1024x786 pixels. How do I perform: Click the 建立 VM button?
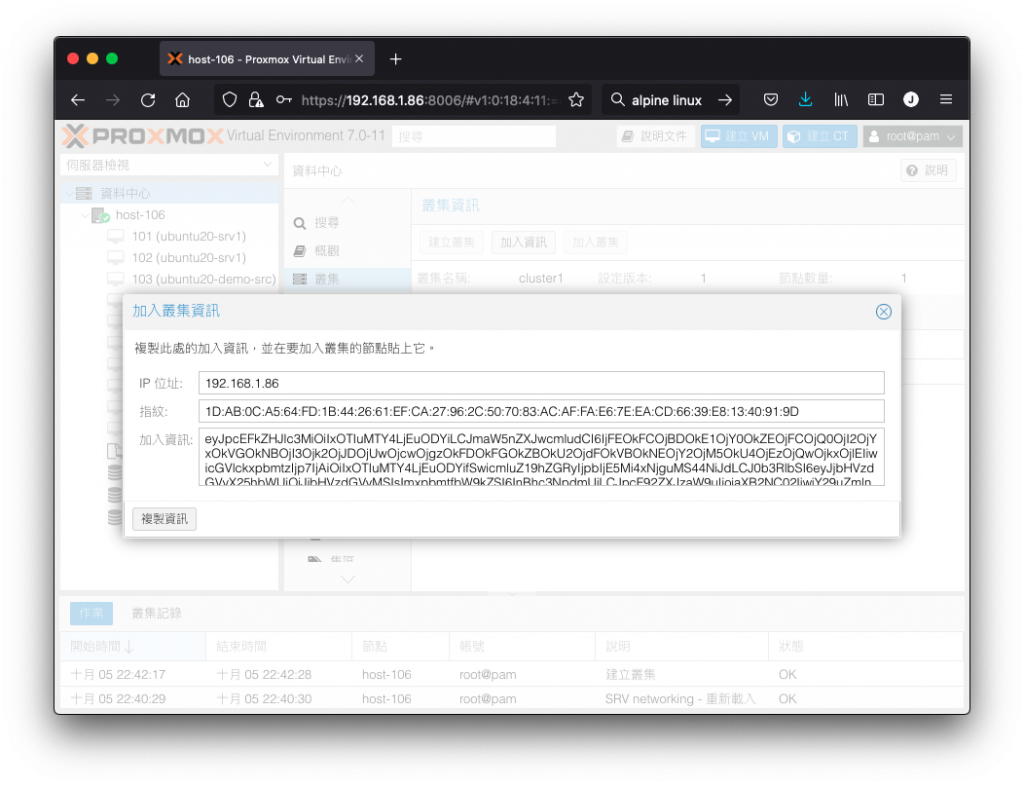coord(739,136)
